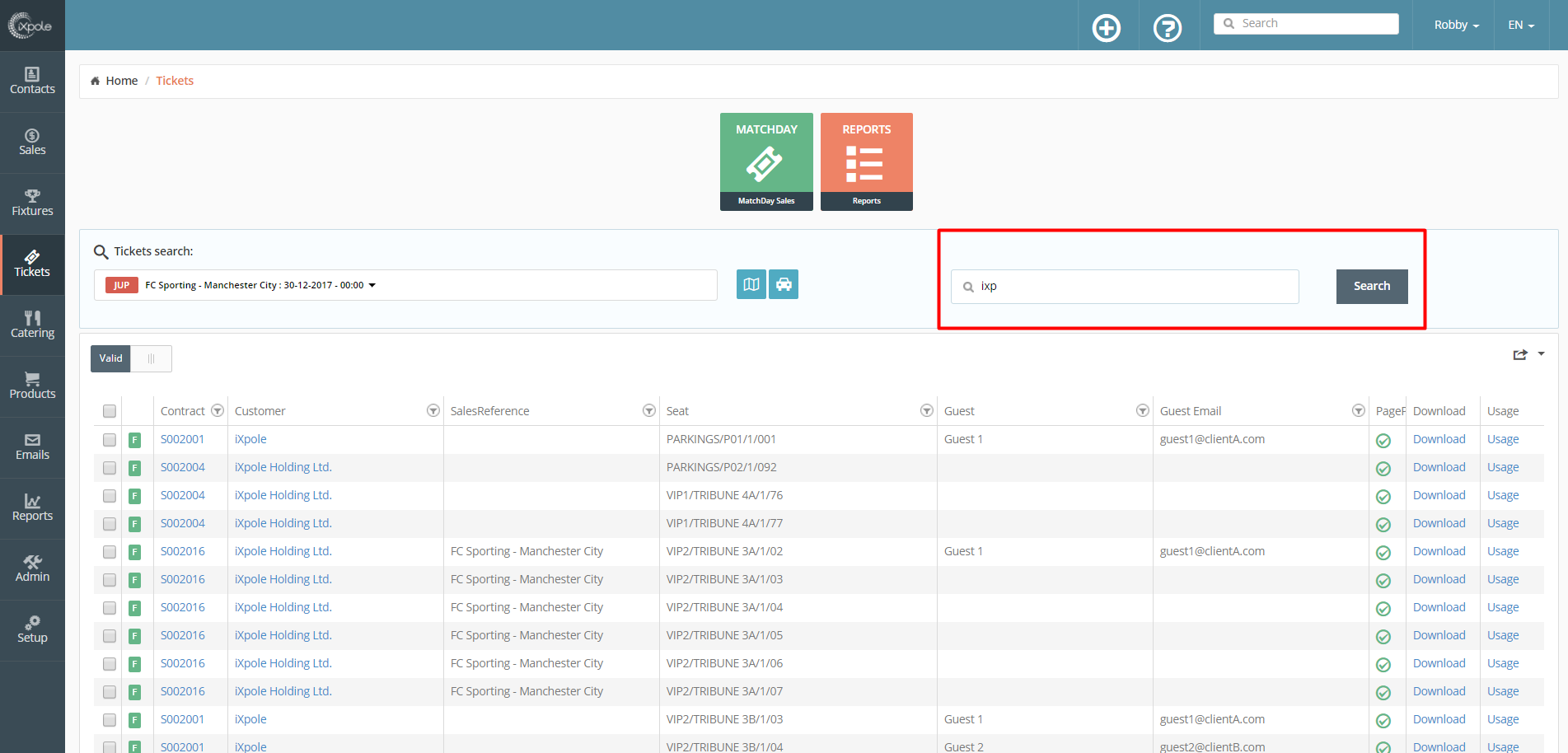Open the Fixtures sidebar section
The image size is (1568, 753).
pos(32,203)
